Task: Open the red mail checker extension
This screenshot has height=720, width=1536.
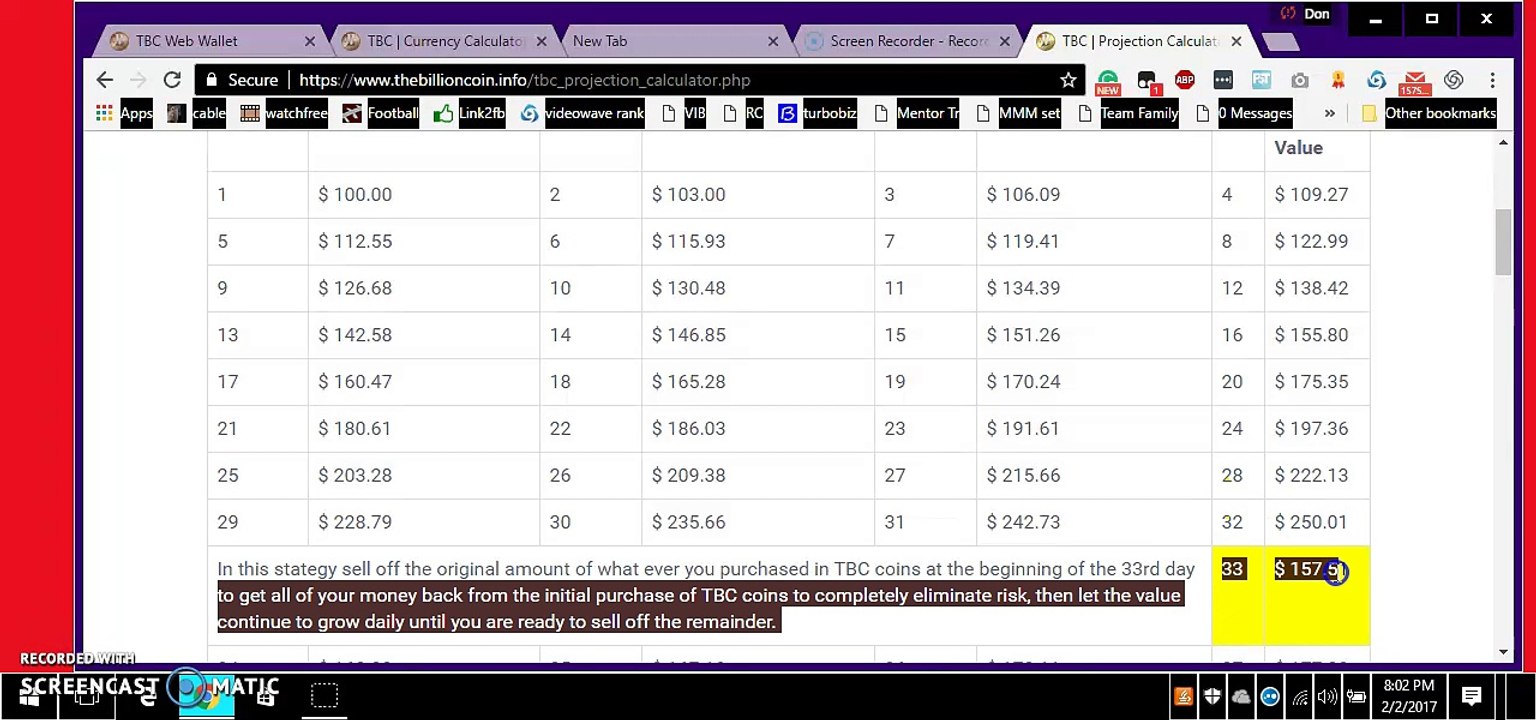Action: pyautogui.click(x=1414, y=82)
